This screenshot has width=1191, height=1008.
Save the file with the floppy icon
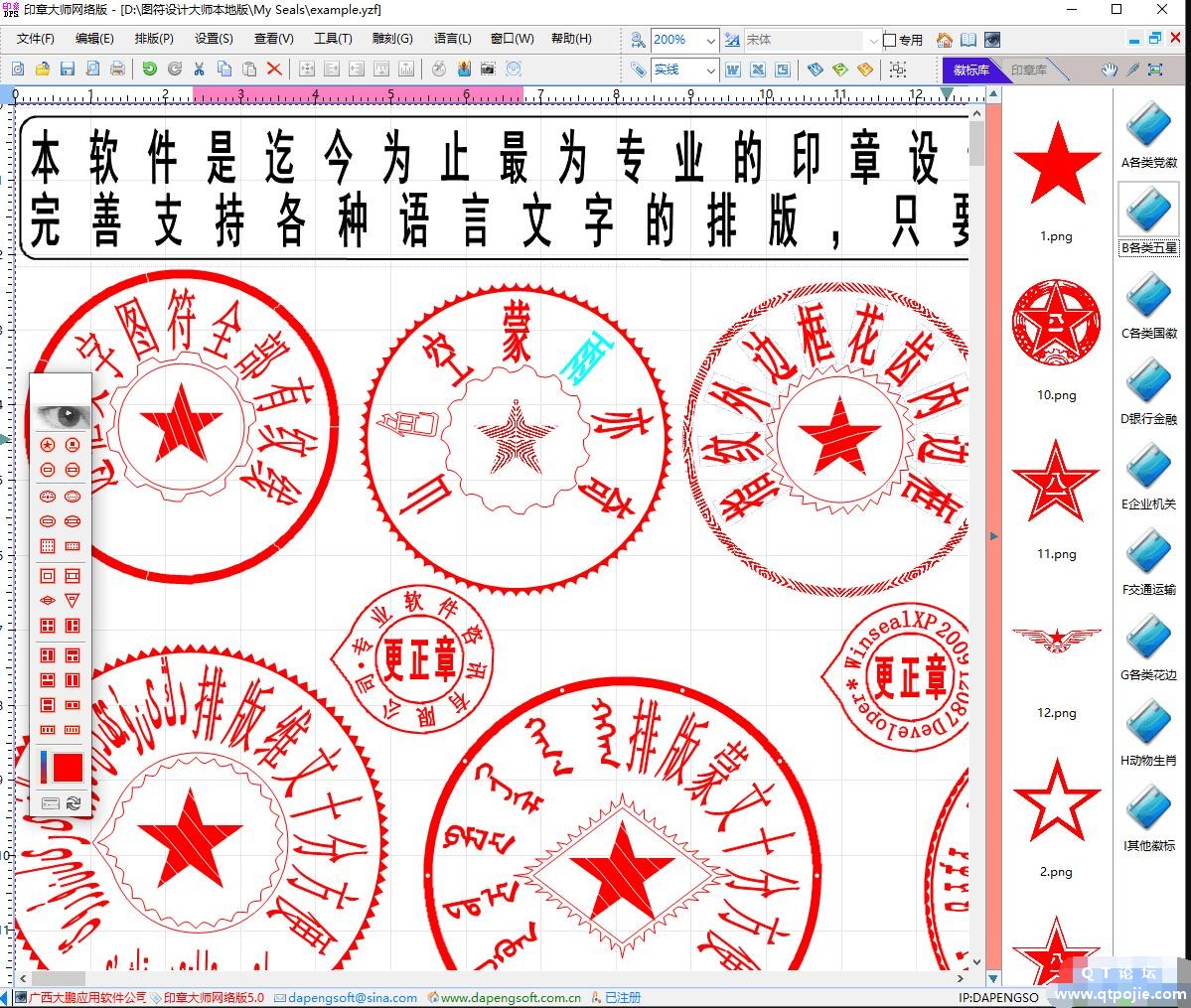(x=68, y=70)
